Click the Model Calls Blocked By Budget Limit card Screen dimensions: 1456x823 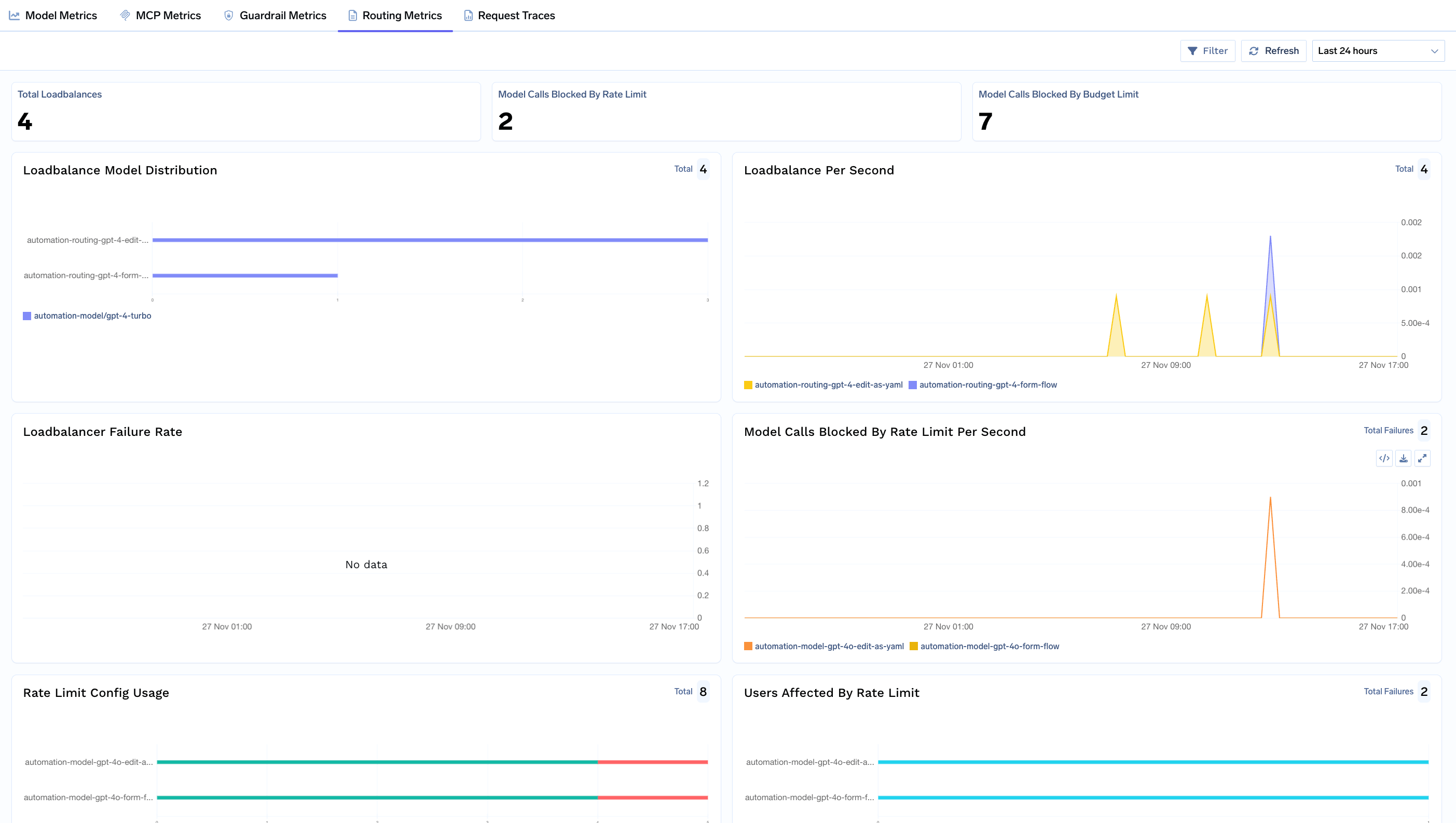pyautogui.click(x=1206, y=112)
